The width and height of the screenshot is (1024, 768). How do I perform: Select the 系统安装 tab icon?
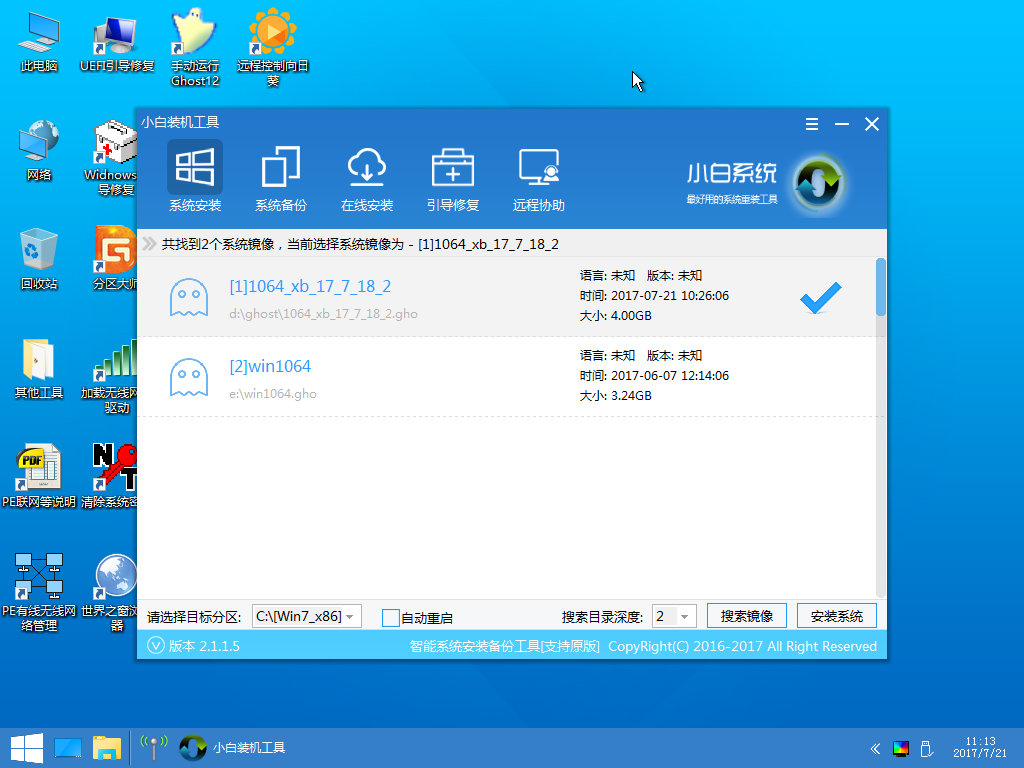tap(194, 167)
